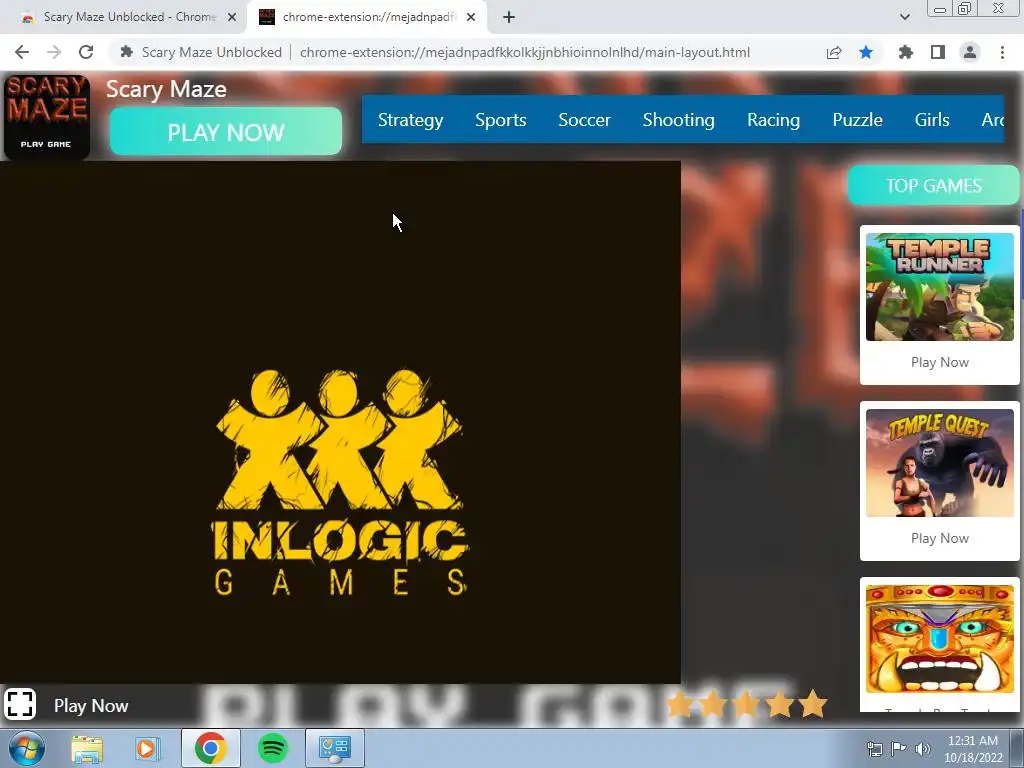Click the PLAY NOW button
This screenshot has height=768, width=1024.
225,132
